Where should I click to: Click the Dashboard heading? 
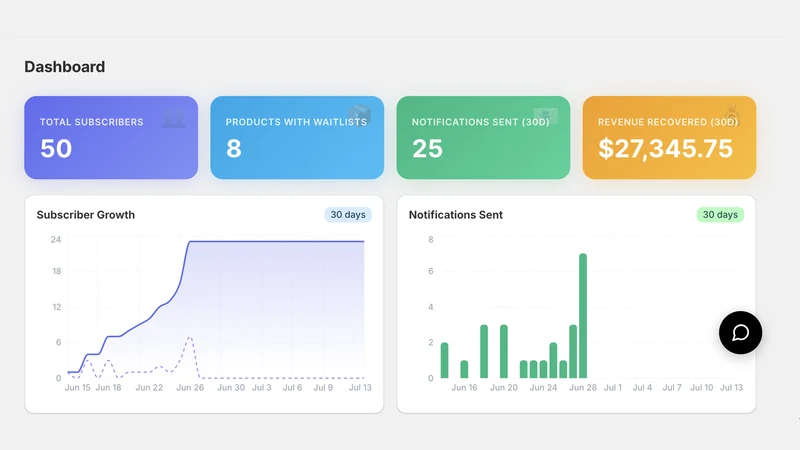[x=65, y=67]
